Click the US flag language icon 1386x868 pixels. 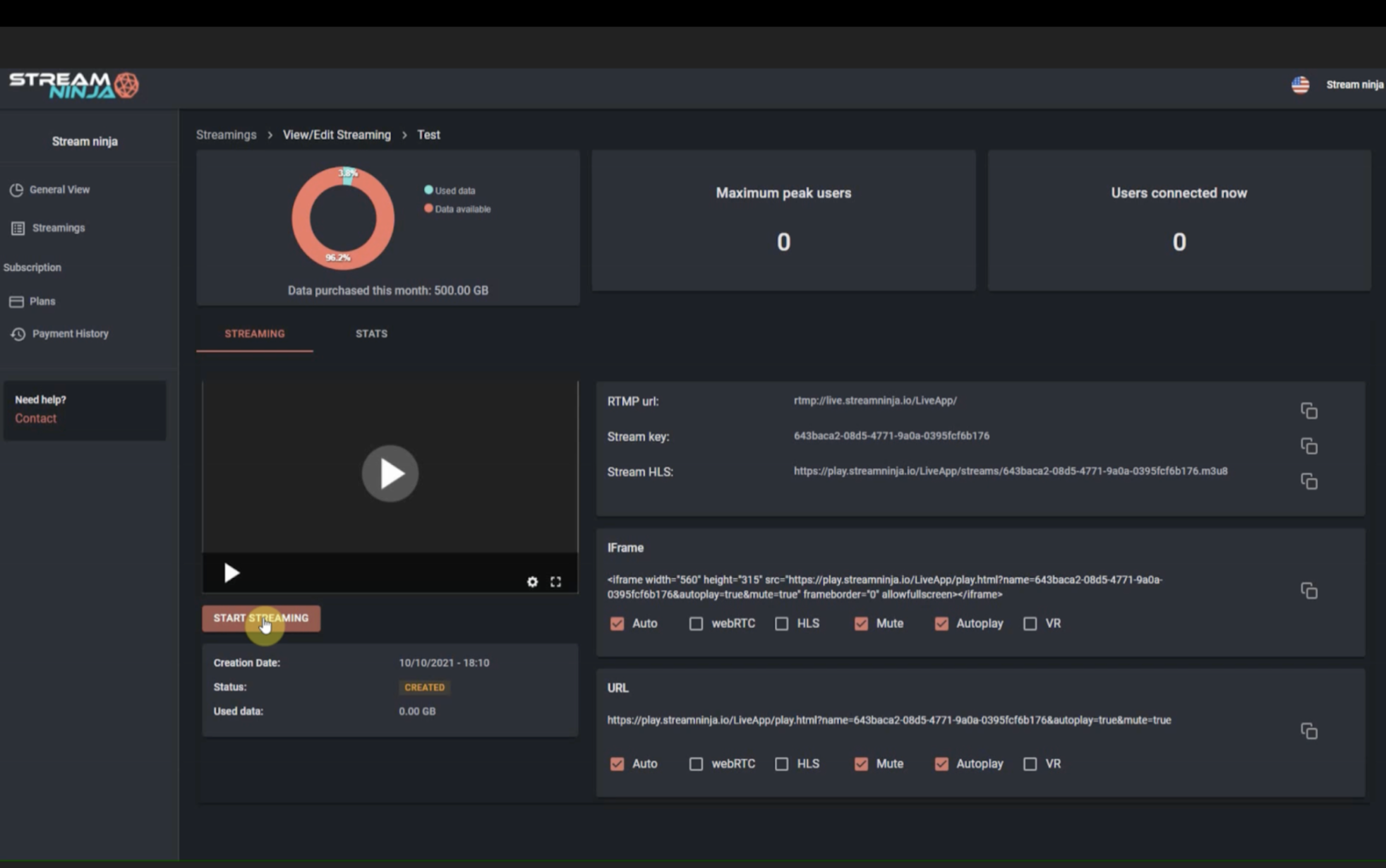coord(1300,85)
